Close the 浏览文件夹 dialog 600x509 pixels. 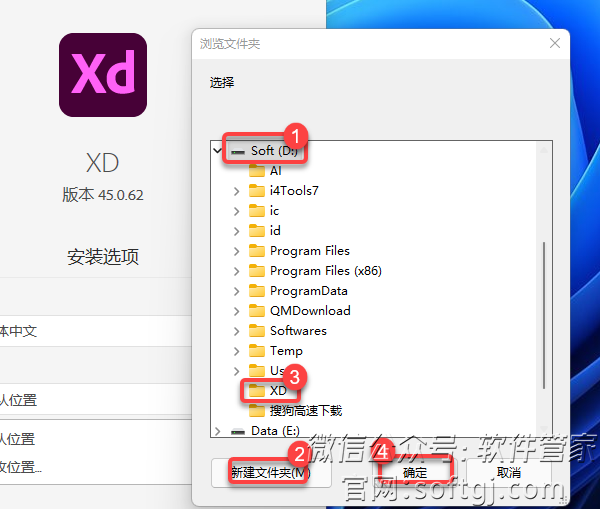[x=555, y=43]
